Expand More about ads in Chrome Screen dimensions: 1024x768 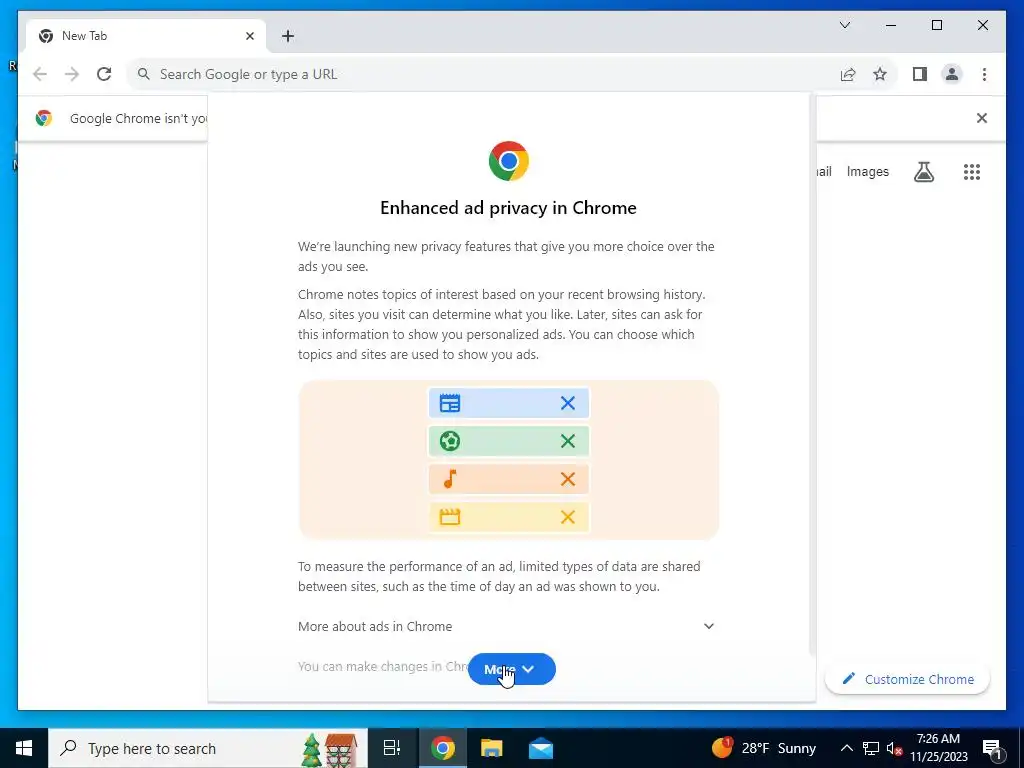coord(507,626)
